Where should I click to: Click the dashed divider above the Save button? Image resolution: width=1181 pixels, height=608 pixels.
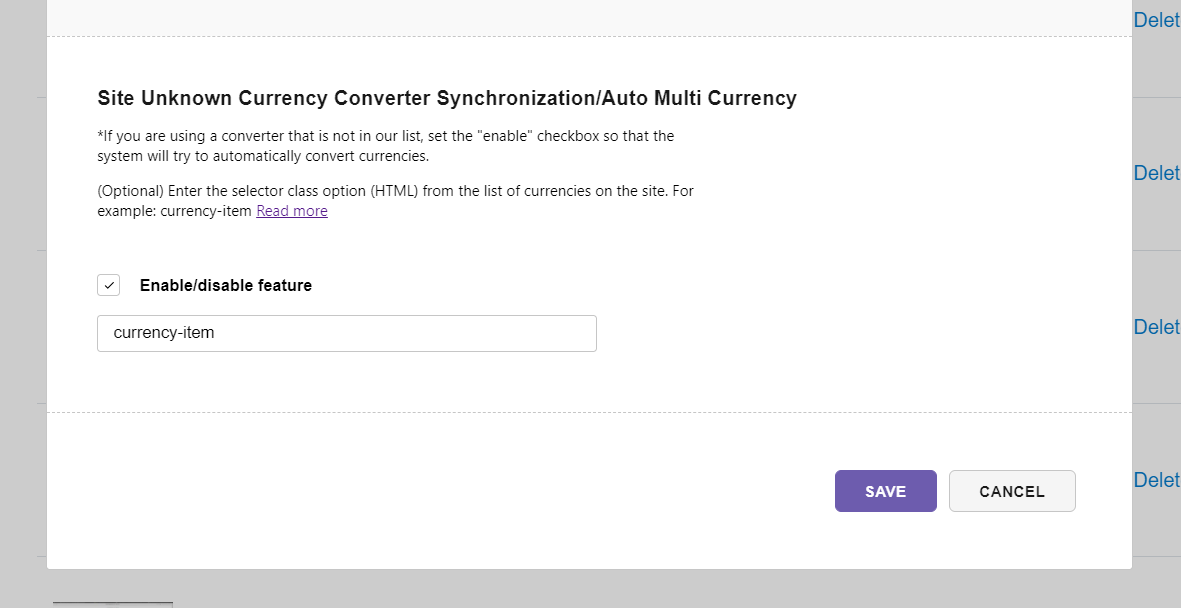589,412
